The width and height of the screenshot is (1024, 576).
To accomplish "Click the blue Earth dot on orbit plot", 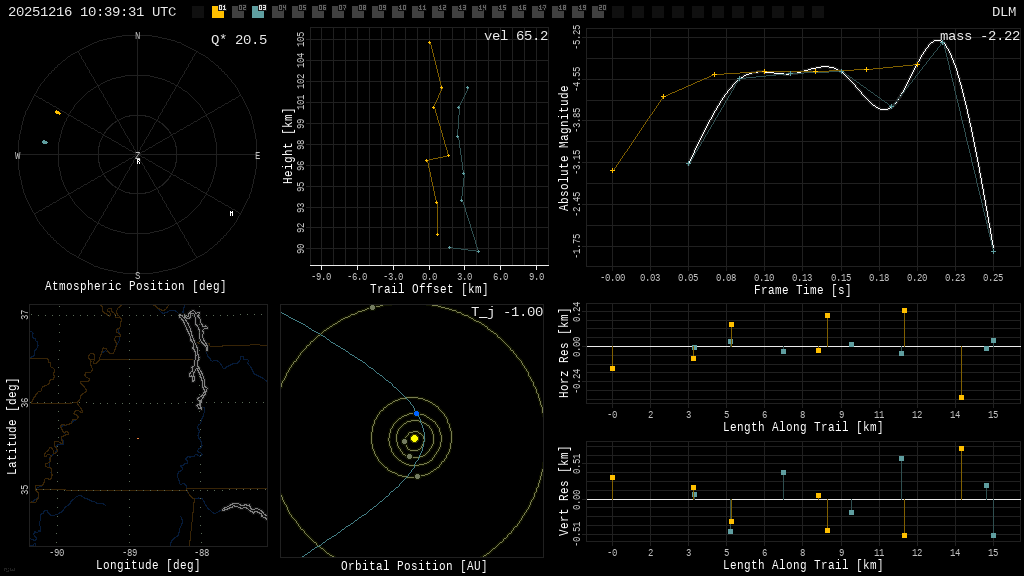I will tap(416, 413).
